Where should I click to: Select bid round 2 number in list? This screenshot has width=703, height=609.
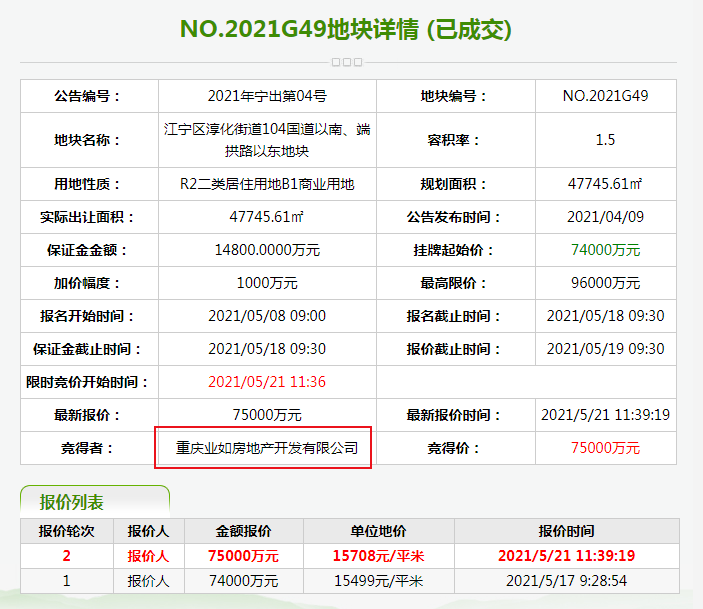[x=67, y=556]
